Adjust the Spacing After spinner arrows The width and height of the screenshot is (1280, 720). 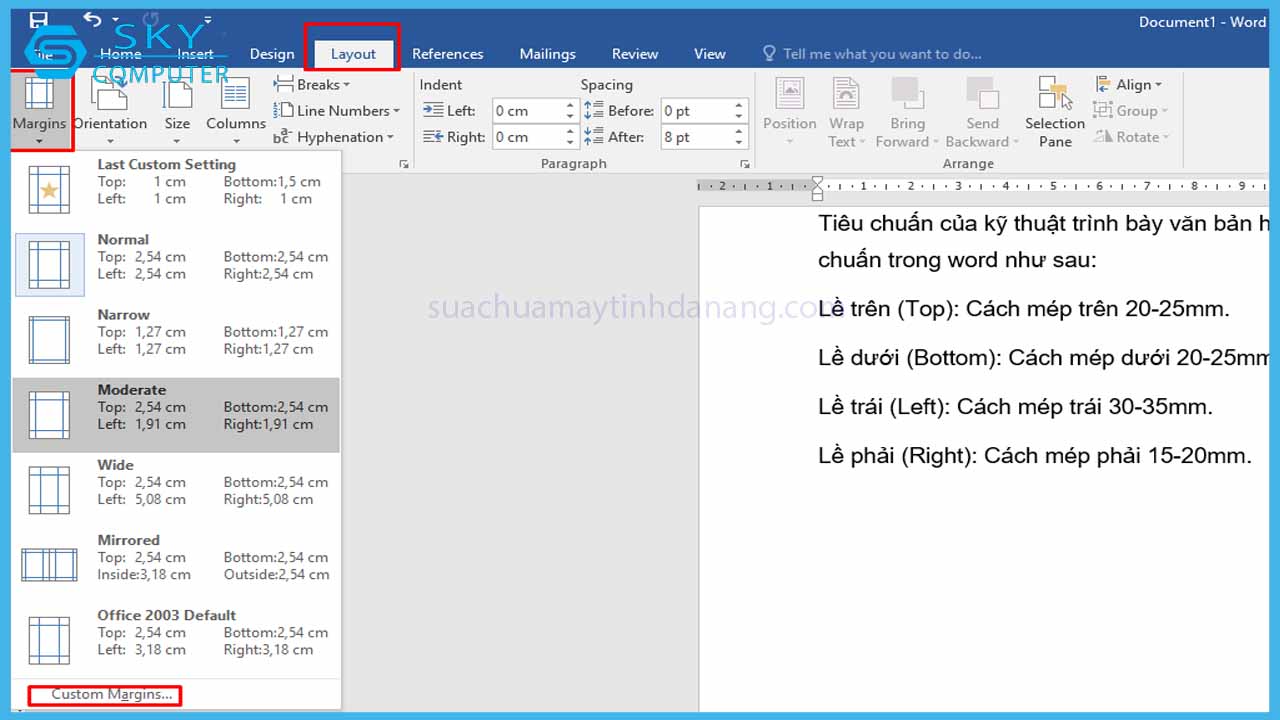point(740,137)
